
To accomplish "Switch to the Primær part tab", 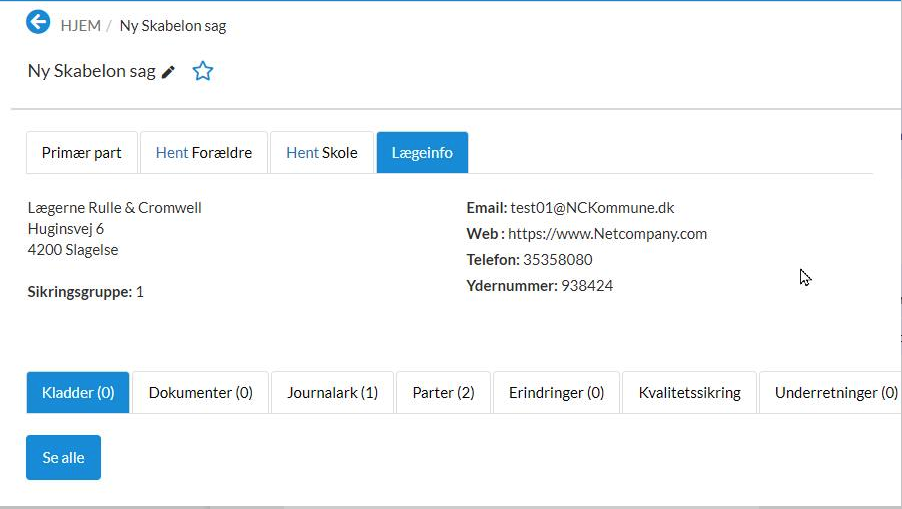I will (82, 153).
